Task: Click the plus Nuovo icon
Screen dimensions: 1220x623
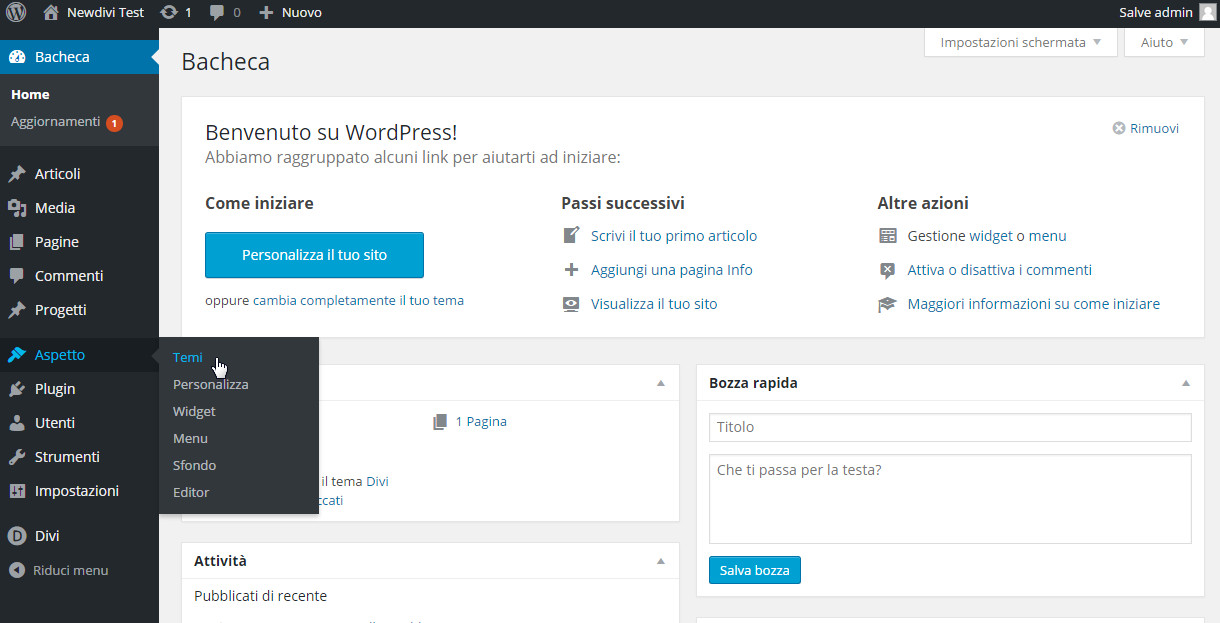Action: pos(266,13)
